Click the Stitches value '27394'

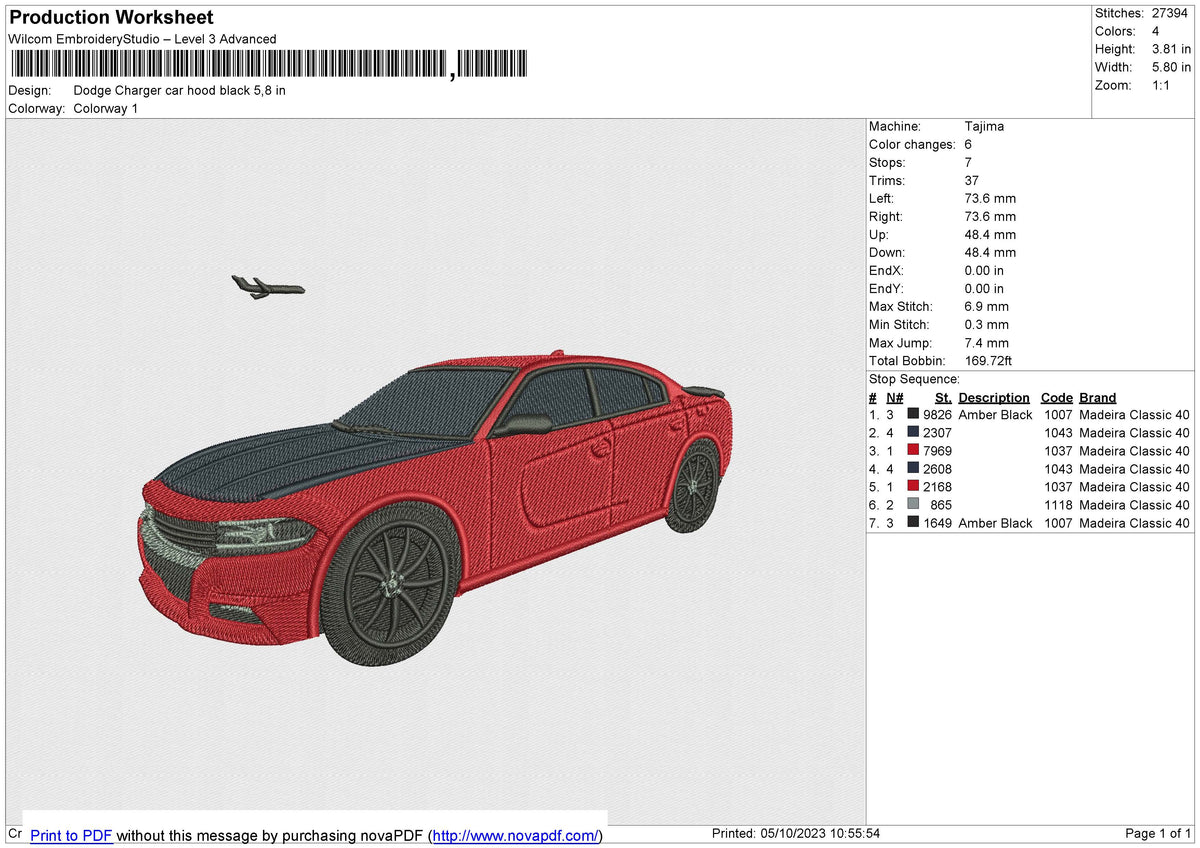pyautogui.click(x=1170, y=13)
